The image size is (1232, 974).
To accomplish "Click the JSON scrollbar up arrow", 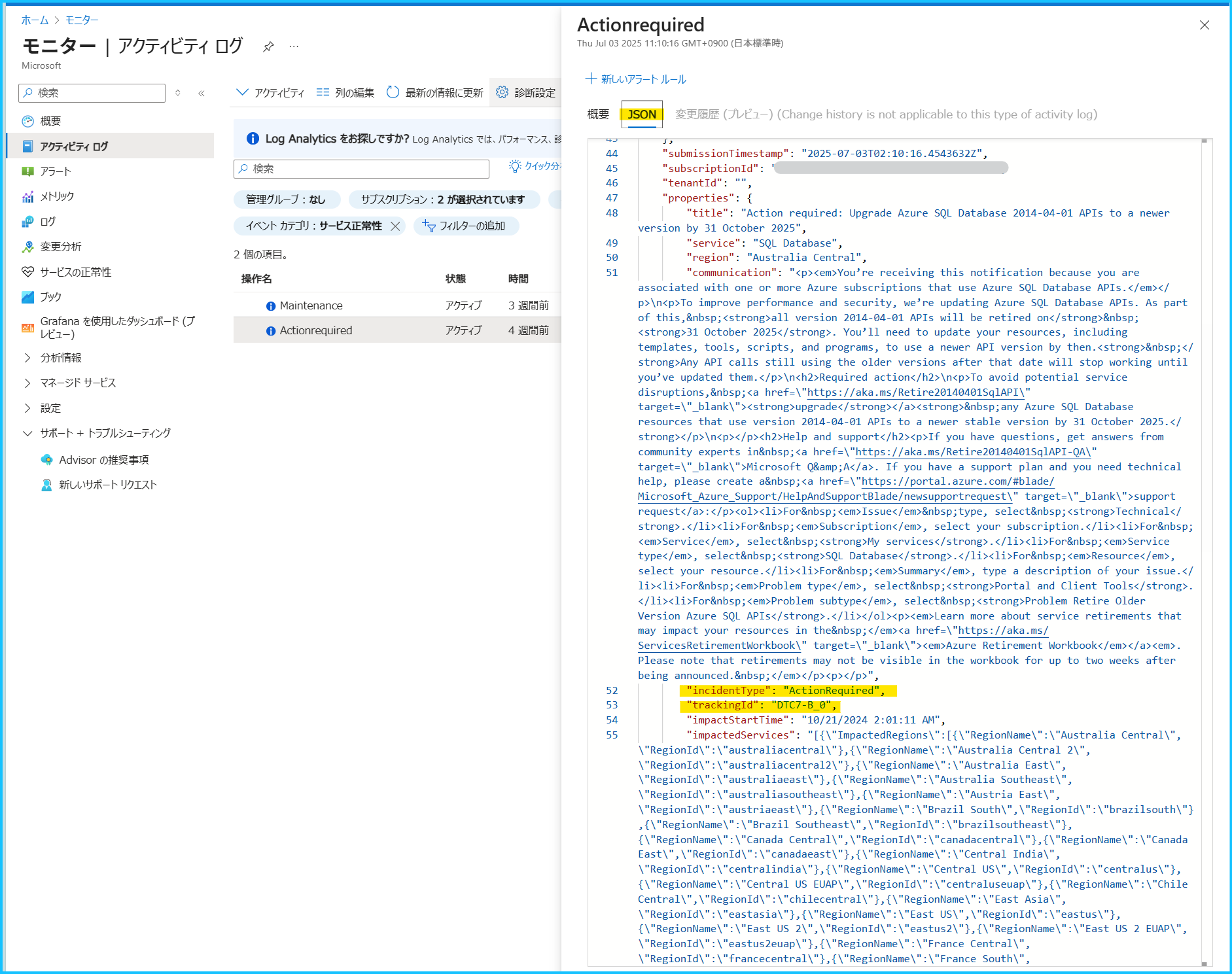I will click(1204, 141).
